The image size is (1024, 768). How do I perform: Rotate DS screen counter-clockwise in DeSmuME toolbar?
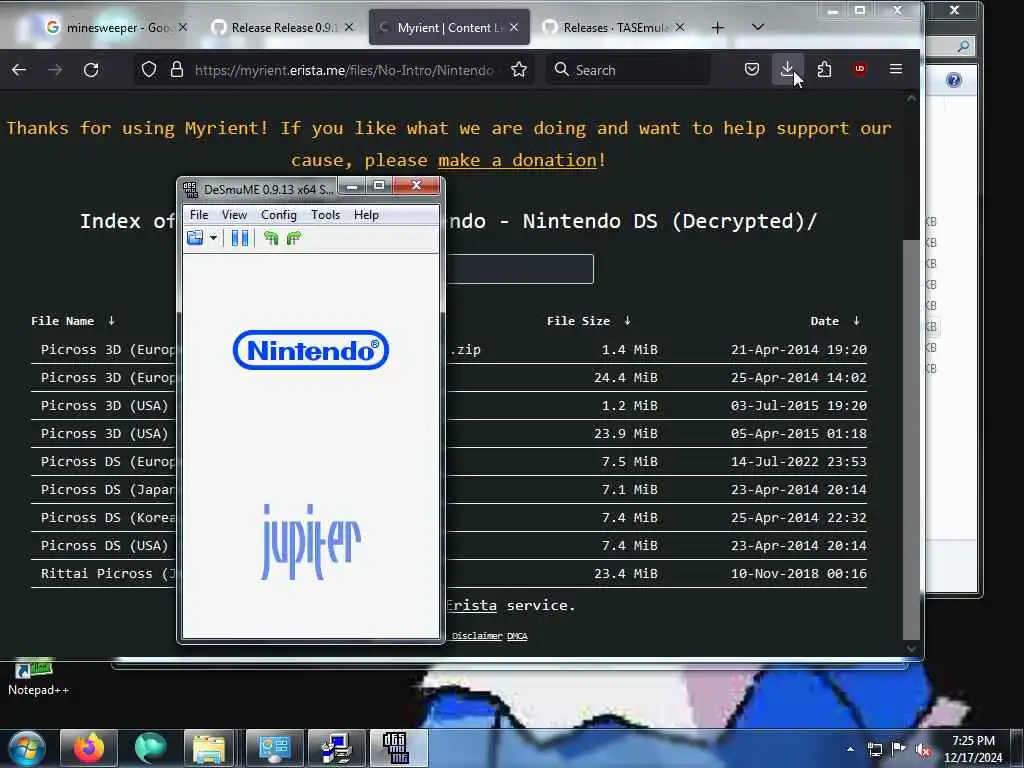(271, 238)
